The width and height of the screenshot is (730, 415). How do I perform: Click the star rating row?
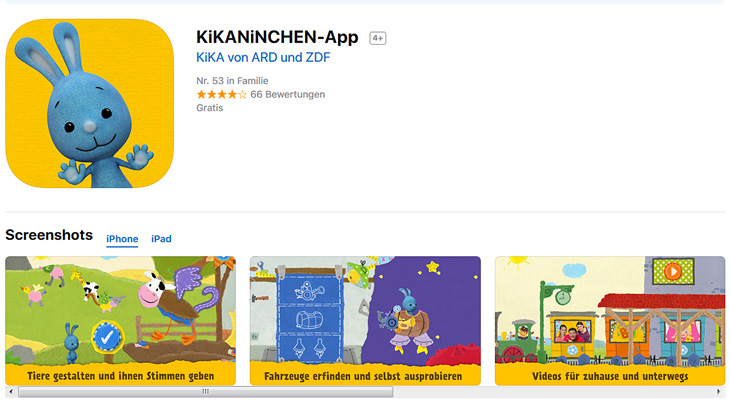tap(222, 95)
